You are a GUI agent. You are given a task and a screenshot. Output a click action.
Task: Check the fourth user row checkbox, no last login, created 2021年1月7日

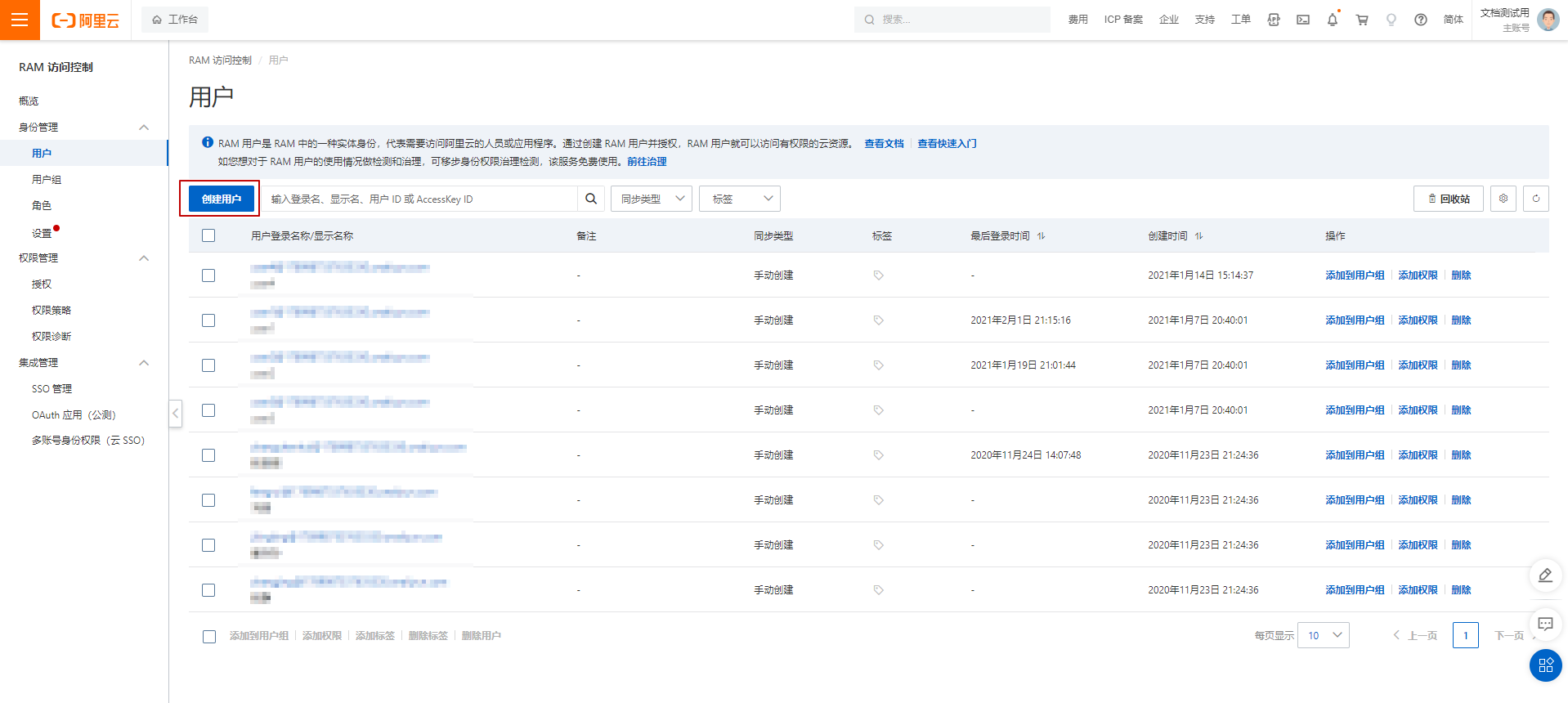[208, 410]
